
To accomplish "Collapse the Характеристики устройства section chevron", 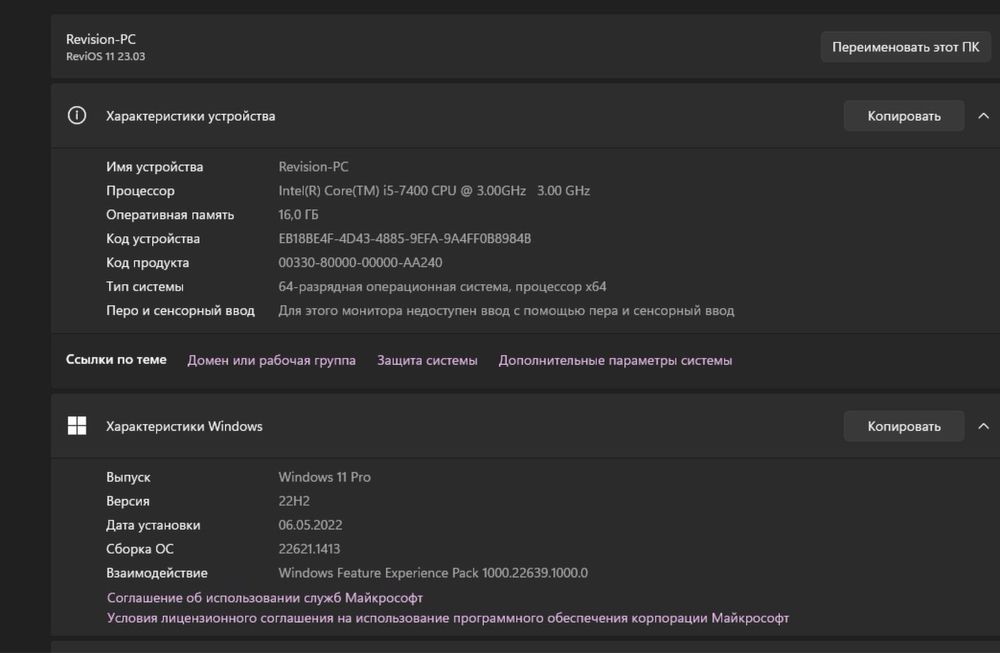I will coord(984,116).
